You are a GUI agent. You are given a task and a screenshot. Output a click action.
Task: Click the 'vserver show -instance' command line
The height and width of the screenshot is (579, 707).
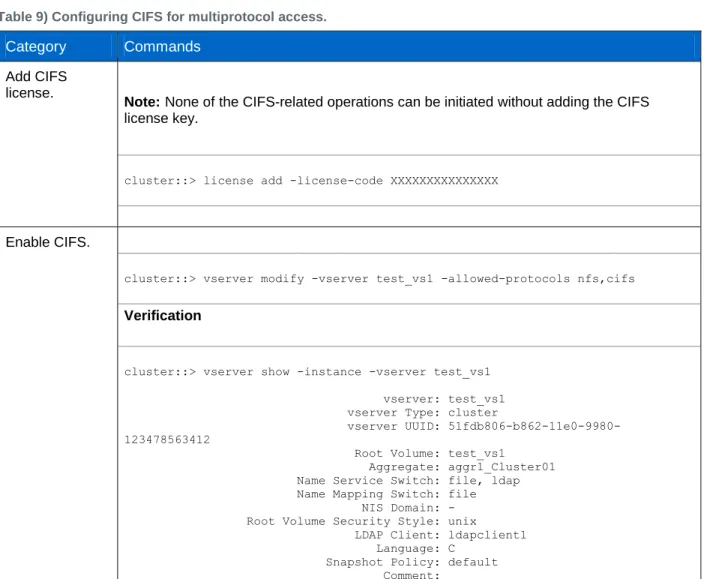coord(307,372)
